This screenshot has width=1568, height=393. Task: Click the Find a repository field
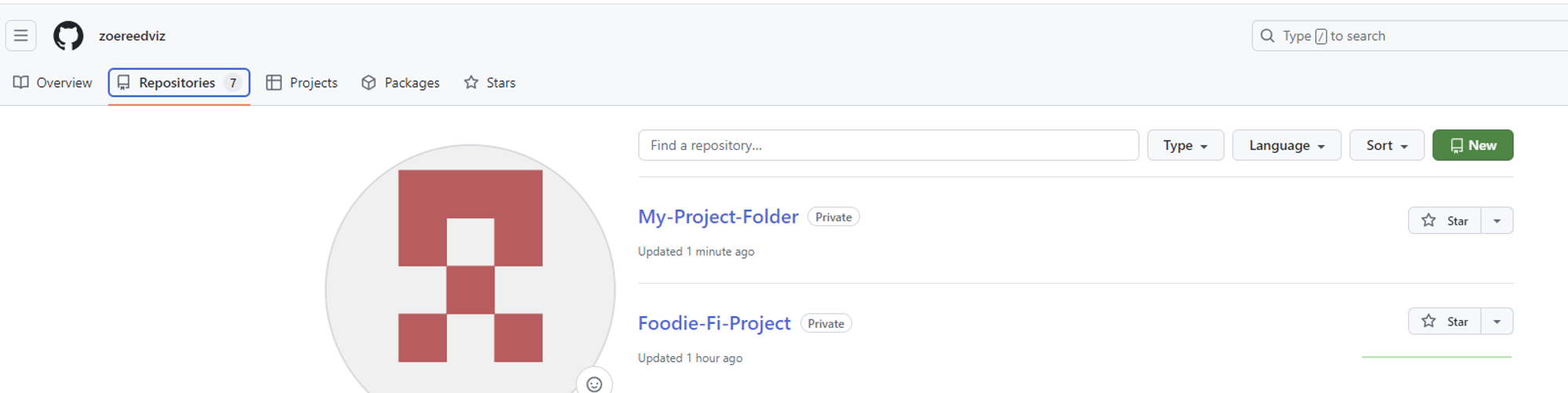(887, 146)
